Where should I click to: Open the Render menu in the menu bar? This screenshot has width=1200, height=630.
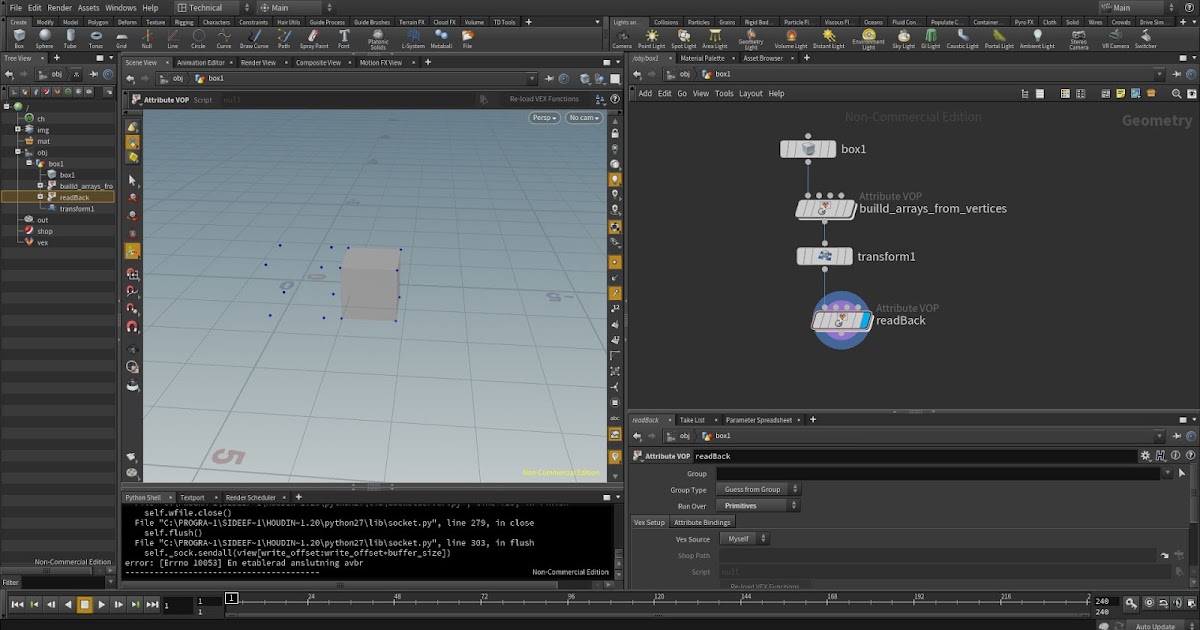coord(59,6)
